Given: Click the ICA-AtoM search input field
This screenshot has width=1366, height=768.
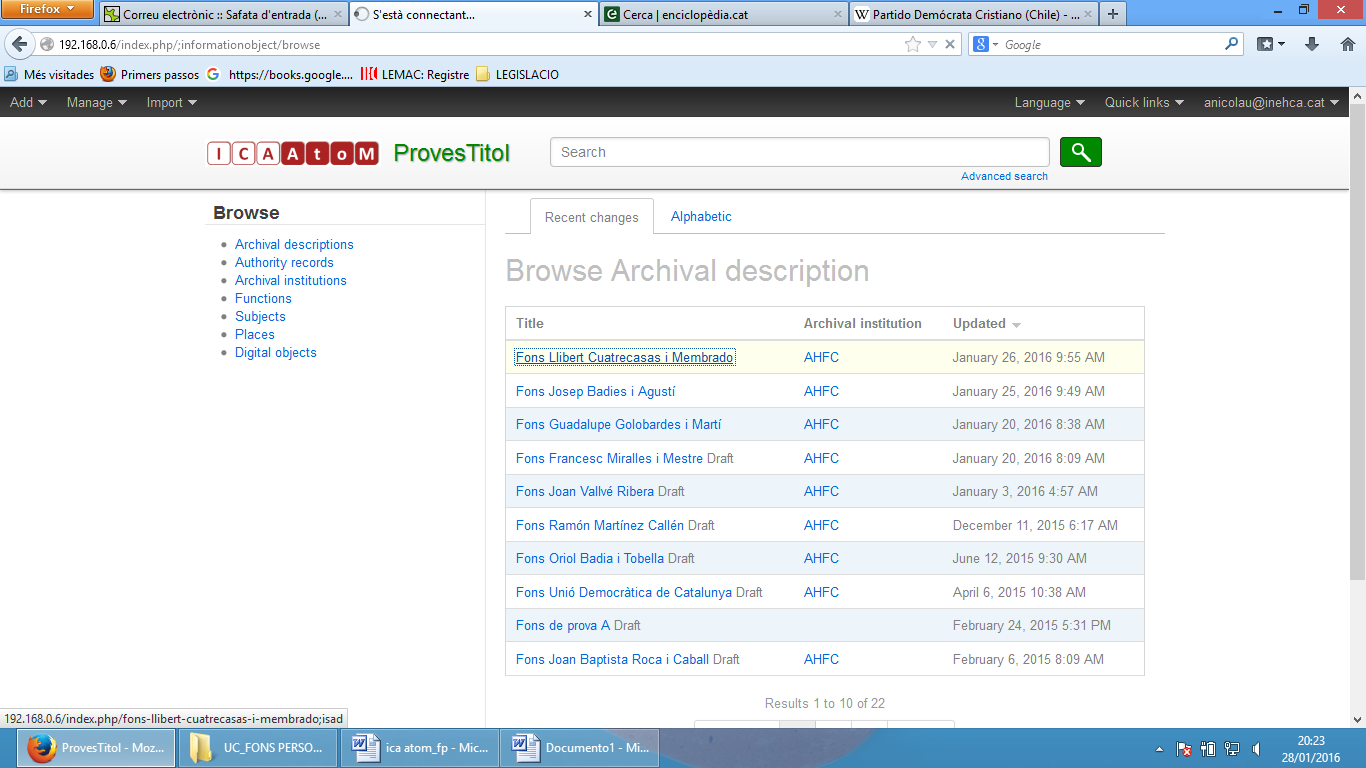Looking at the screenshot, I should [x=800, y=152].
